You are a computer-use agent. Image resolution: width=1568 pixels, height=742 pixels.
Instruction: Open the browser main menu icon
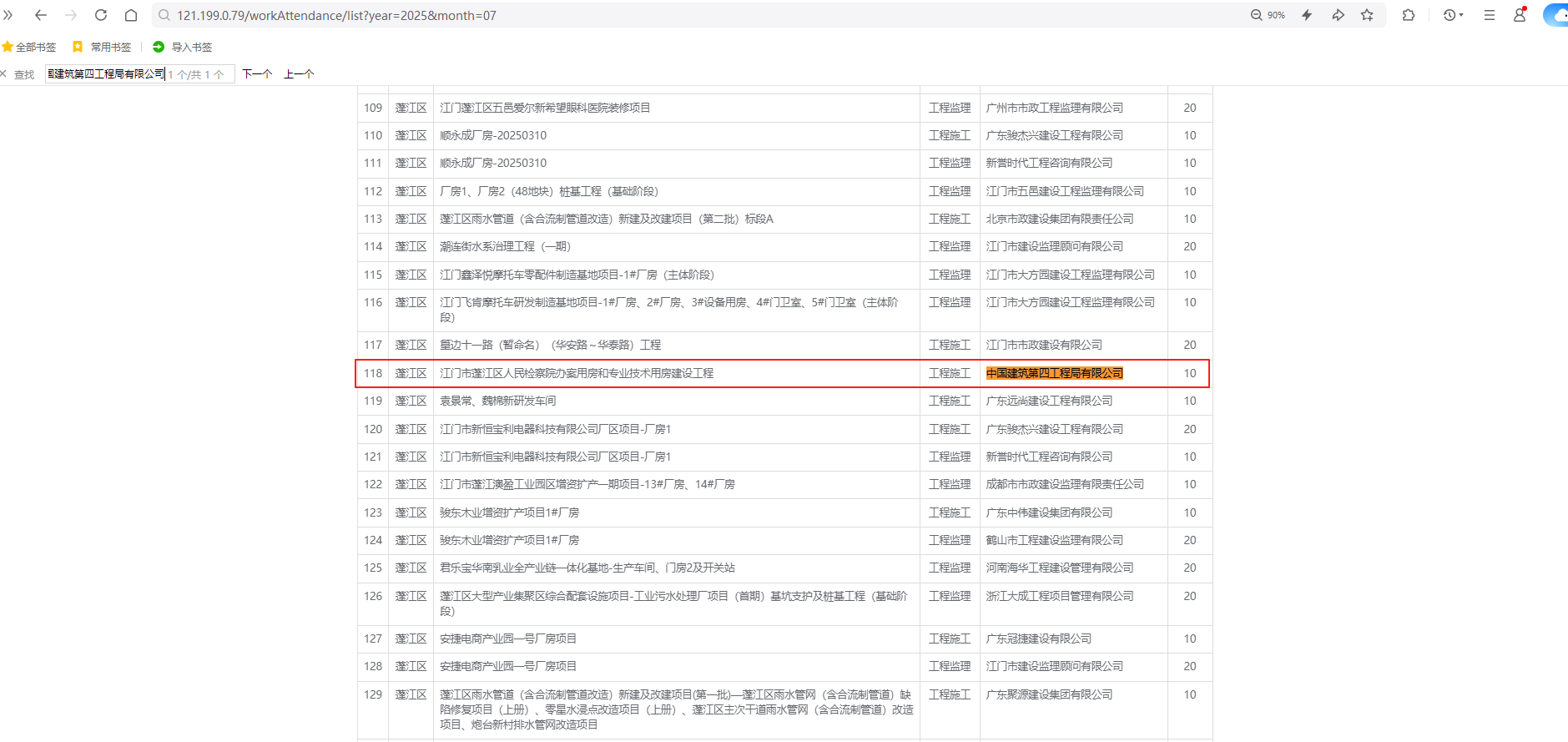click(x=1490, y=15)
